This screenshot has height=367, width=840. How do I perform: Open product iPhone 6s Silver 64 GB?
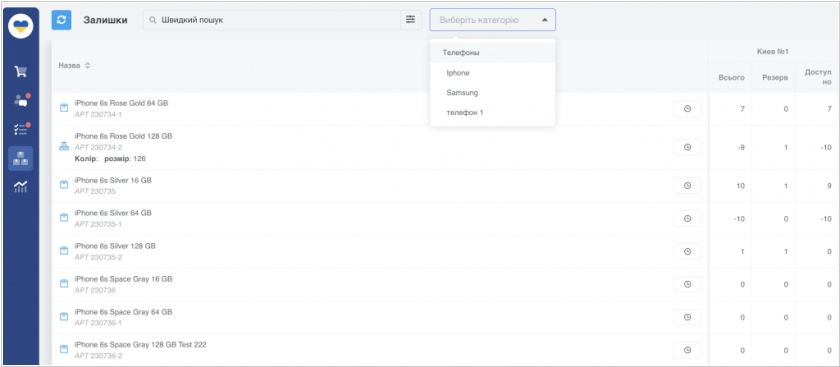[113, 213]
